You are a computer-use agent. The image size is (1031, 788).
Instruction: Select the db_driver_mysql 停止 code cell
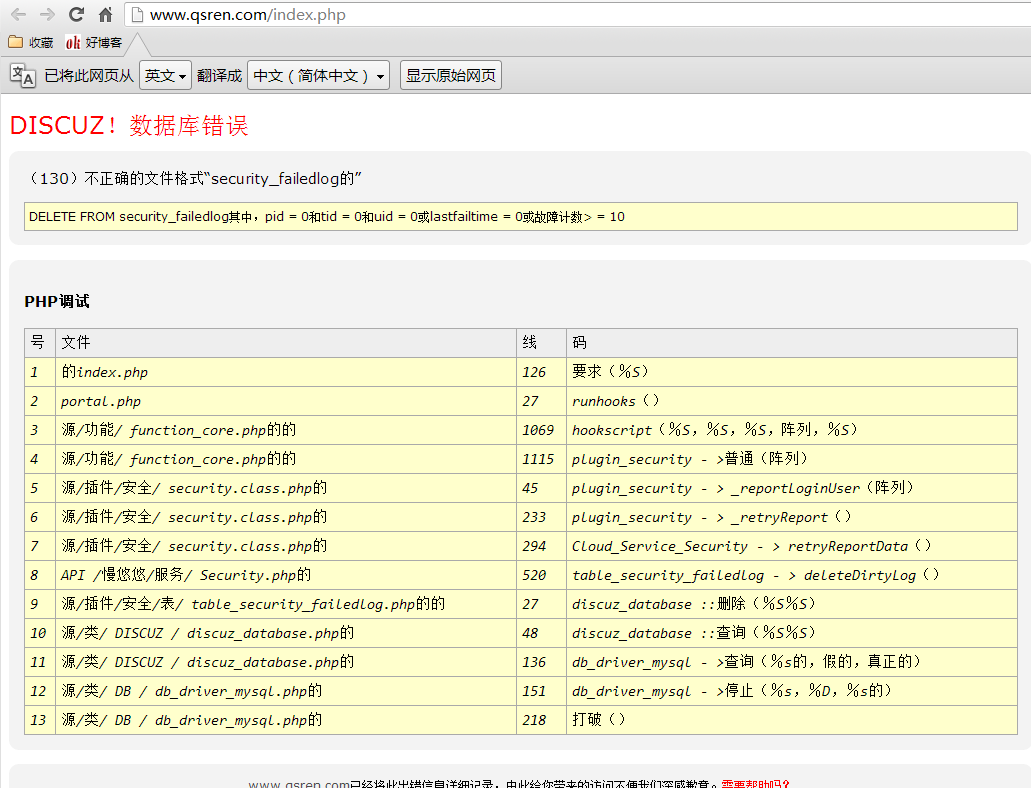(x=792, y=690)
